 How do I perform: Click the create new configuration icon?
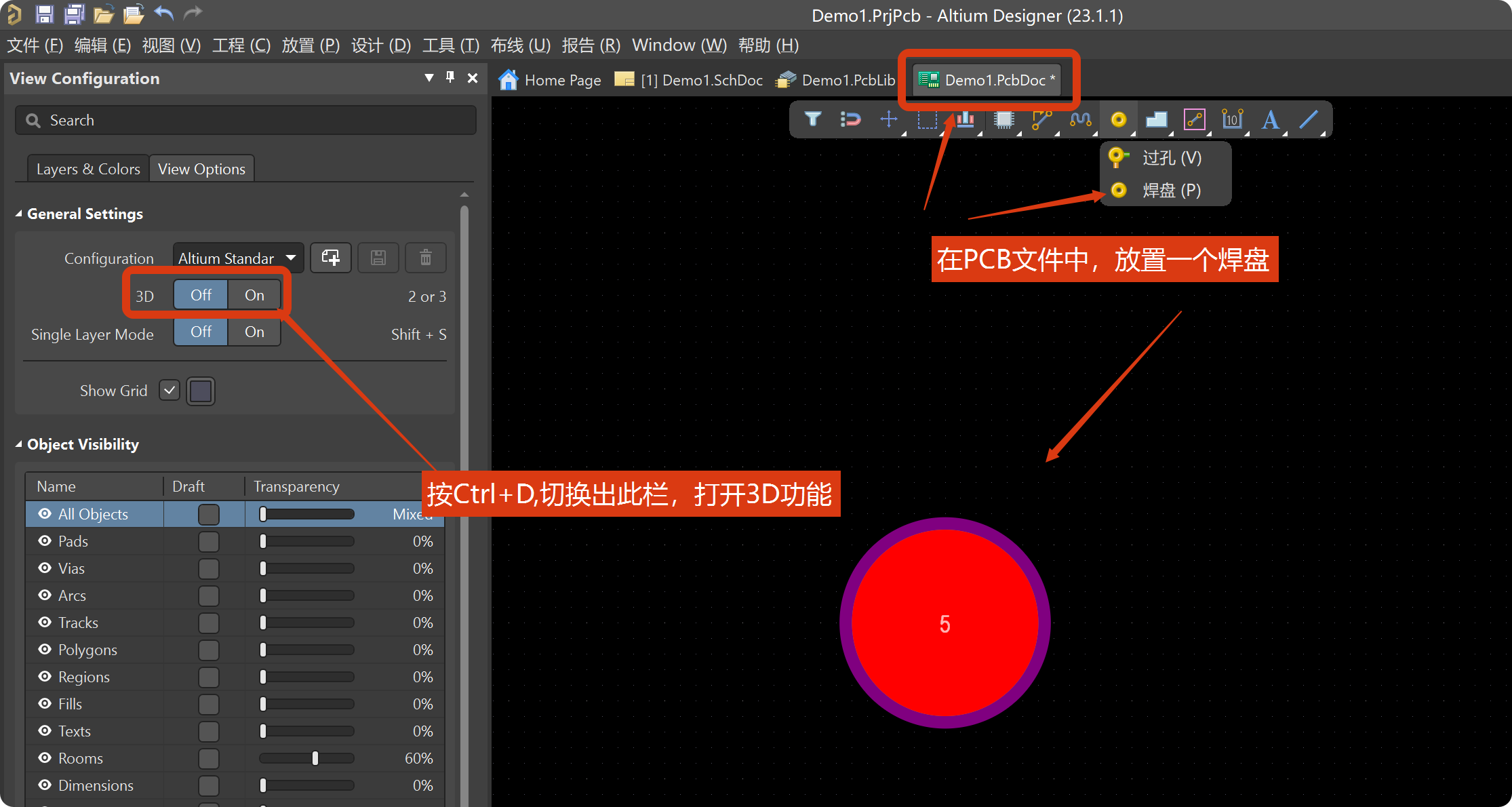point(331,258)
